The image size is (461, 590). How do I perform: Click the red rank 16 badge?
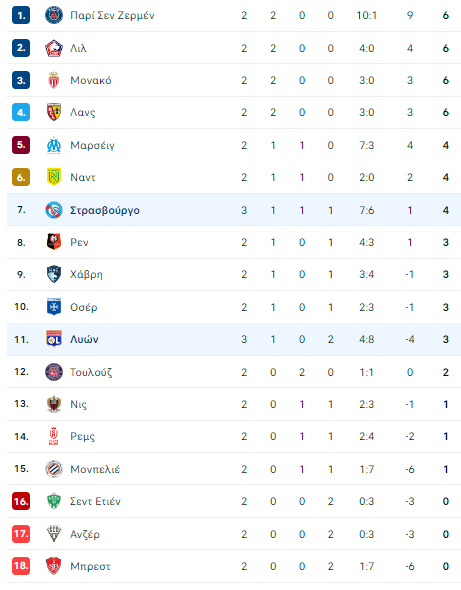pos(21,501)
